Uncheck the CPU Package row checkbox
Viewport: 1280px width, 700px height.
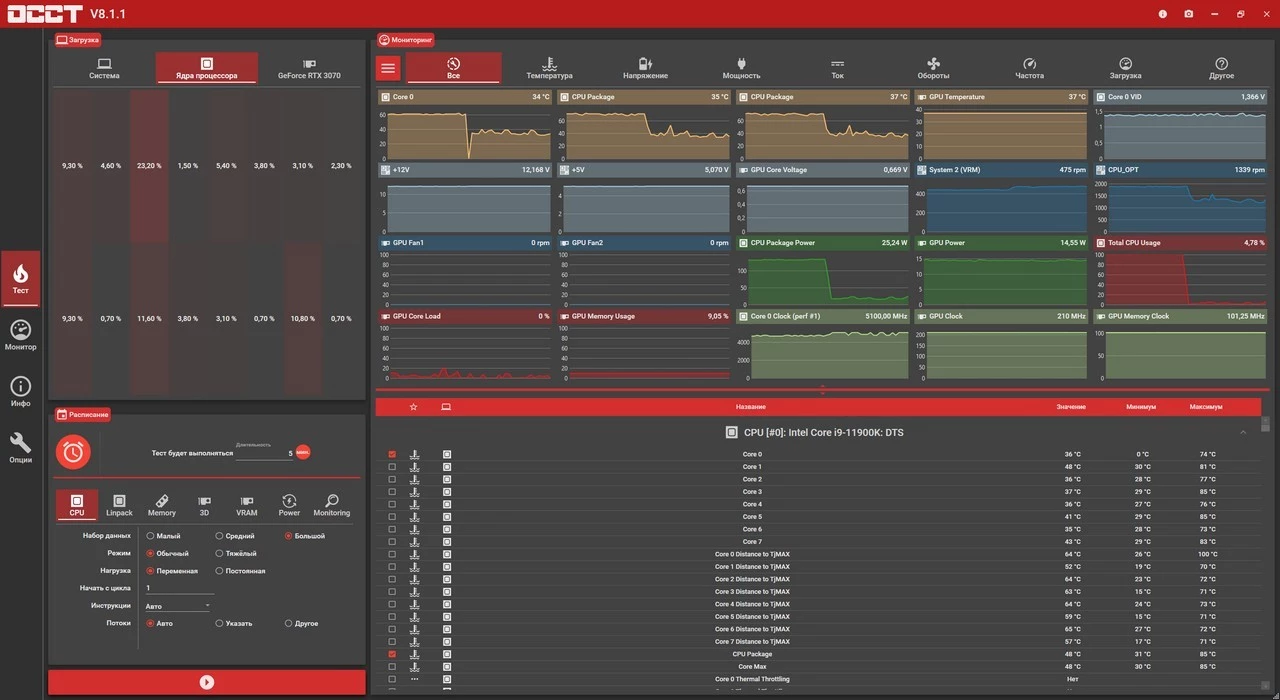392,655
